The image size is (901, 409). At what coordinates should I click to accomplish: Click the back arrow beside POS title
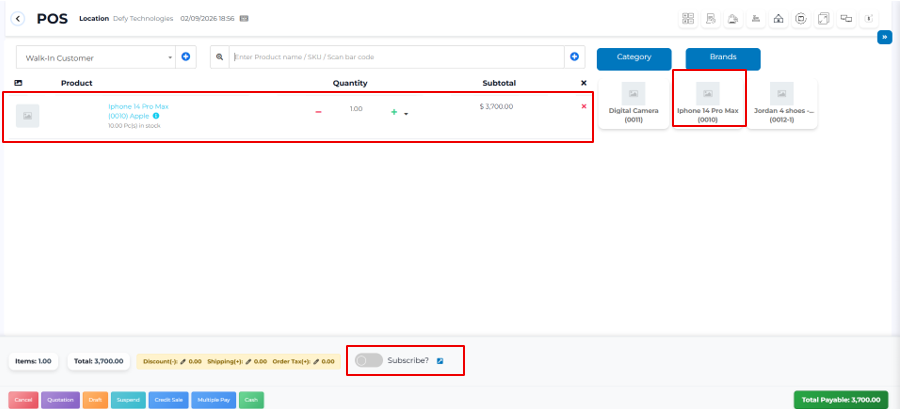click(x=18, y=18)
